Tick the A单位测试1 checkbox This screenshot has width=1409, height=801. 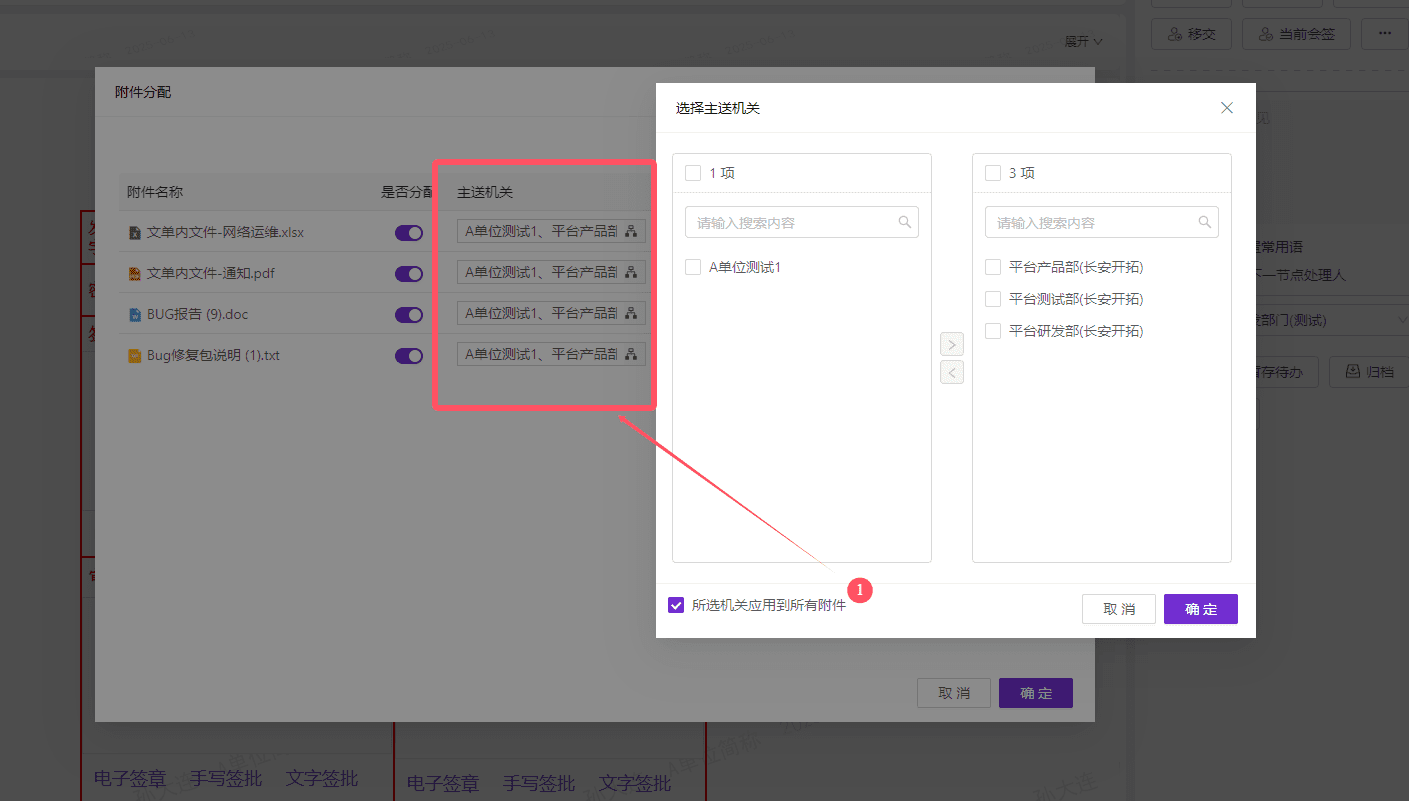693,267
